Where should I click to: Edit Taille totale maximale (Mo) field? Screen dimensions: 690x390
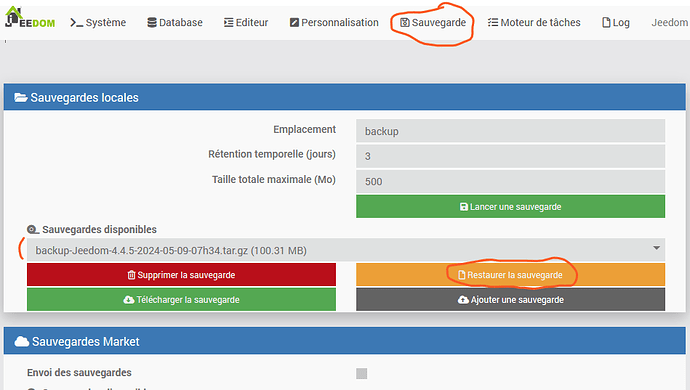tap(510, 181)
